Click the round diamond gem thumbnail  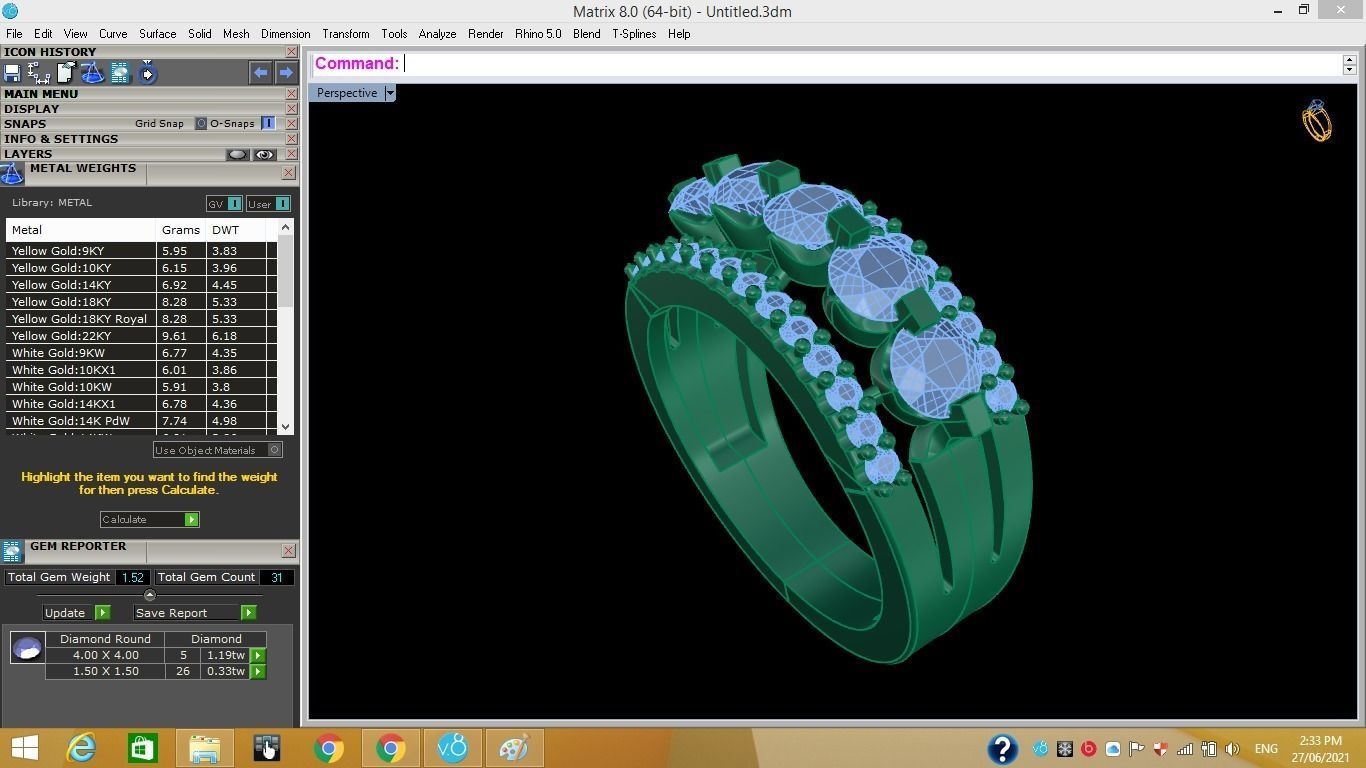tap(27, 648)
